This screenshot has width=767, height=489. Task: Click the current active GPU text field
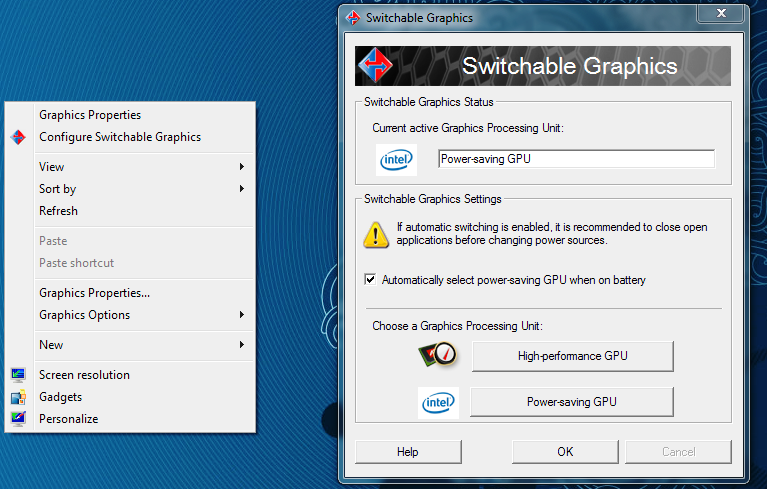pos(576,159)
